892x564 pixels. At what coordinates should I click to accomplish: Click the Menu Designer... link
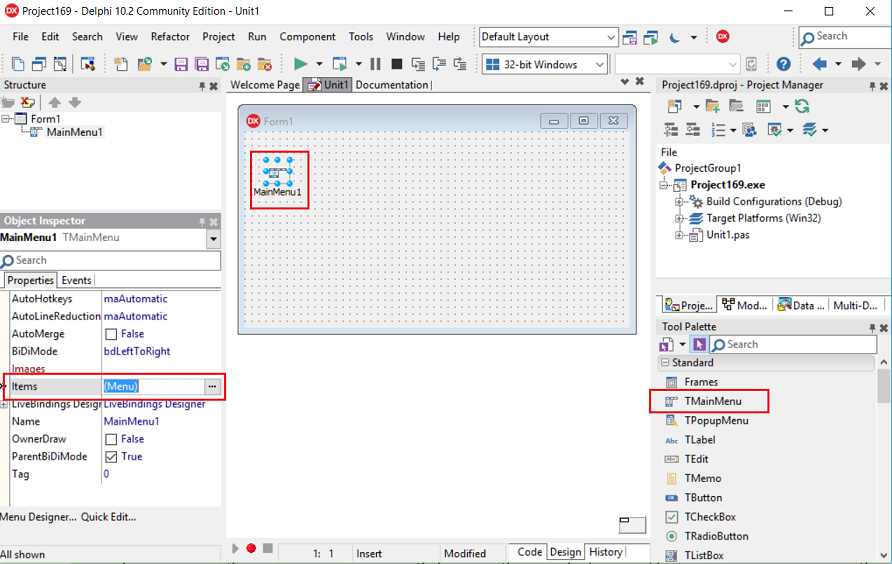[38, 517]
